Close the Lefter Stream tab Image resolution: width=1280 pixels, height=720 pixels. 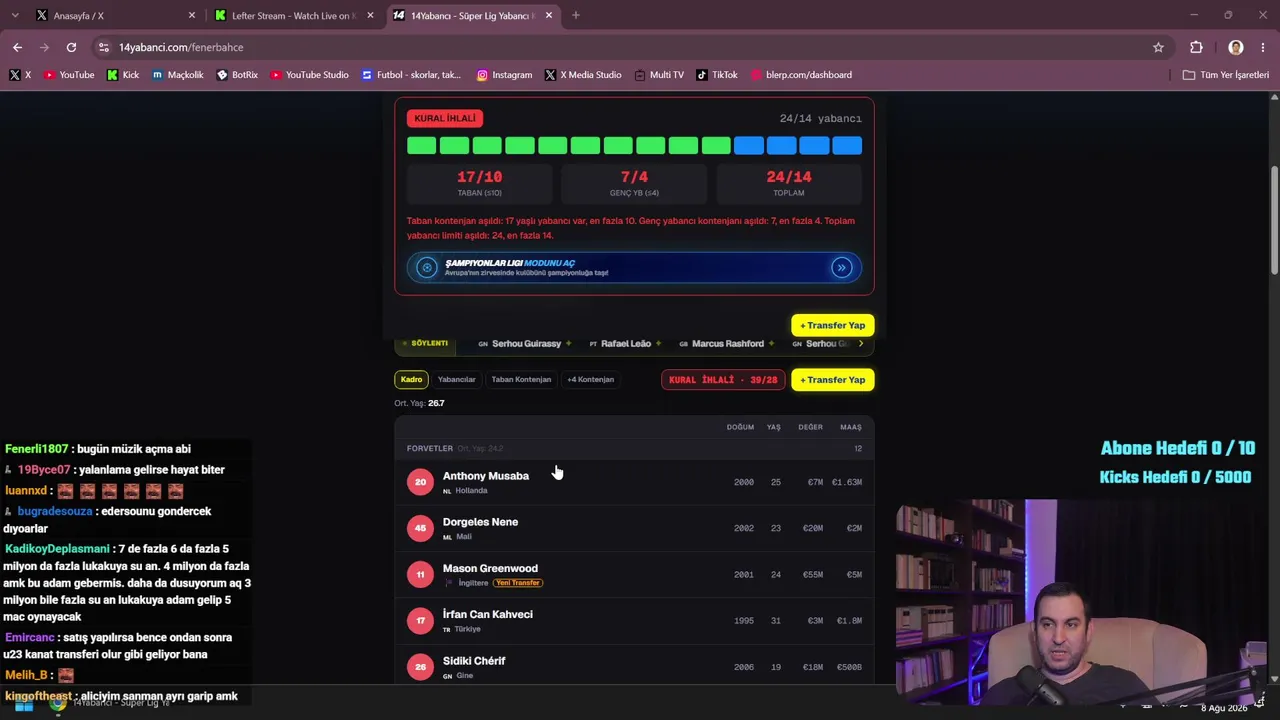pyautogui.click(x=370, y=16)
